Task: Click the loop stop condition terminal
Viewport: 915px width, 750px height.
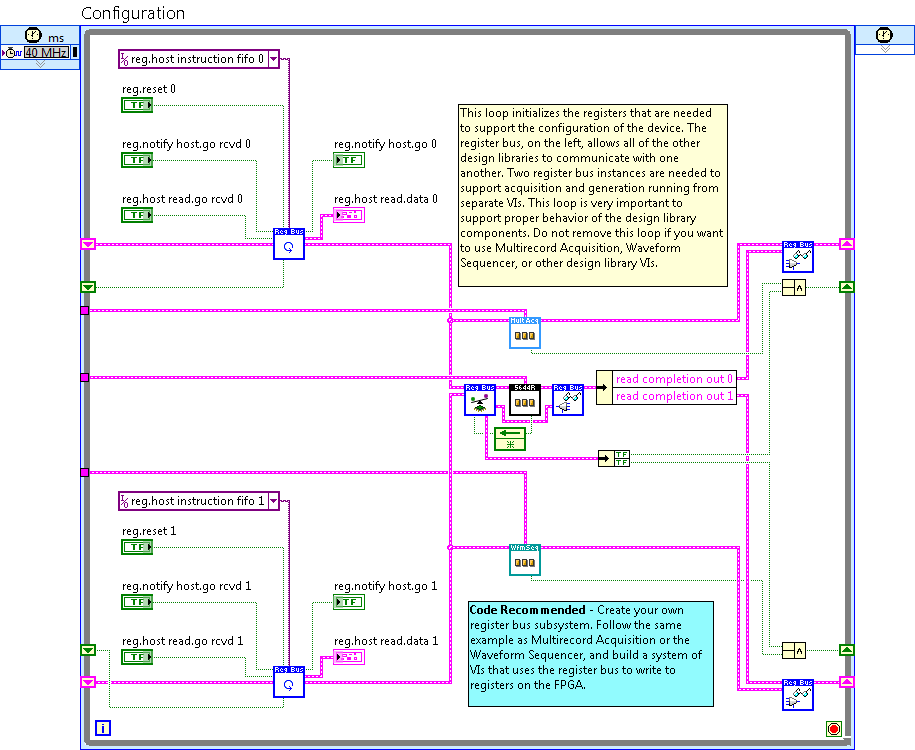Action: tap(832, 728)
